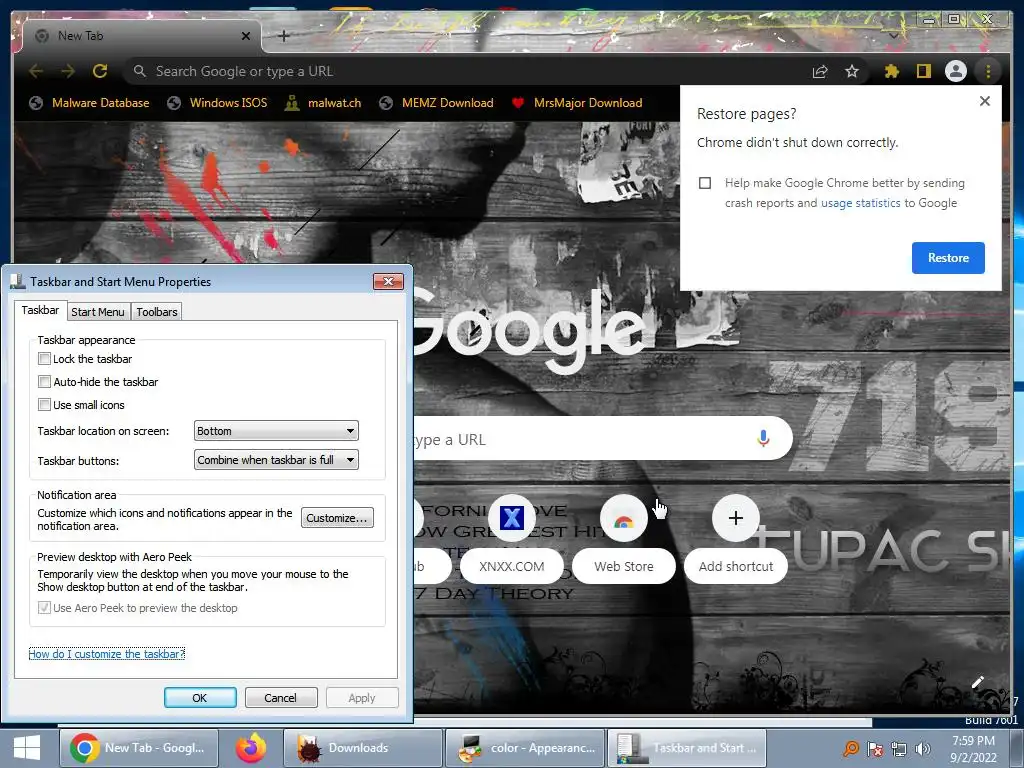Go back in Chrome navigation
Screen dimensions: 1024x768
pyautogui.click(x=36, y=71)
